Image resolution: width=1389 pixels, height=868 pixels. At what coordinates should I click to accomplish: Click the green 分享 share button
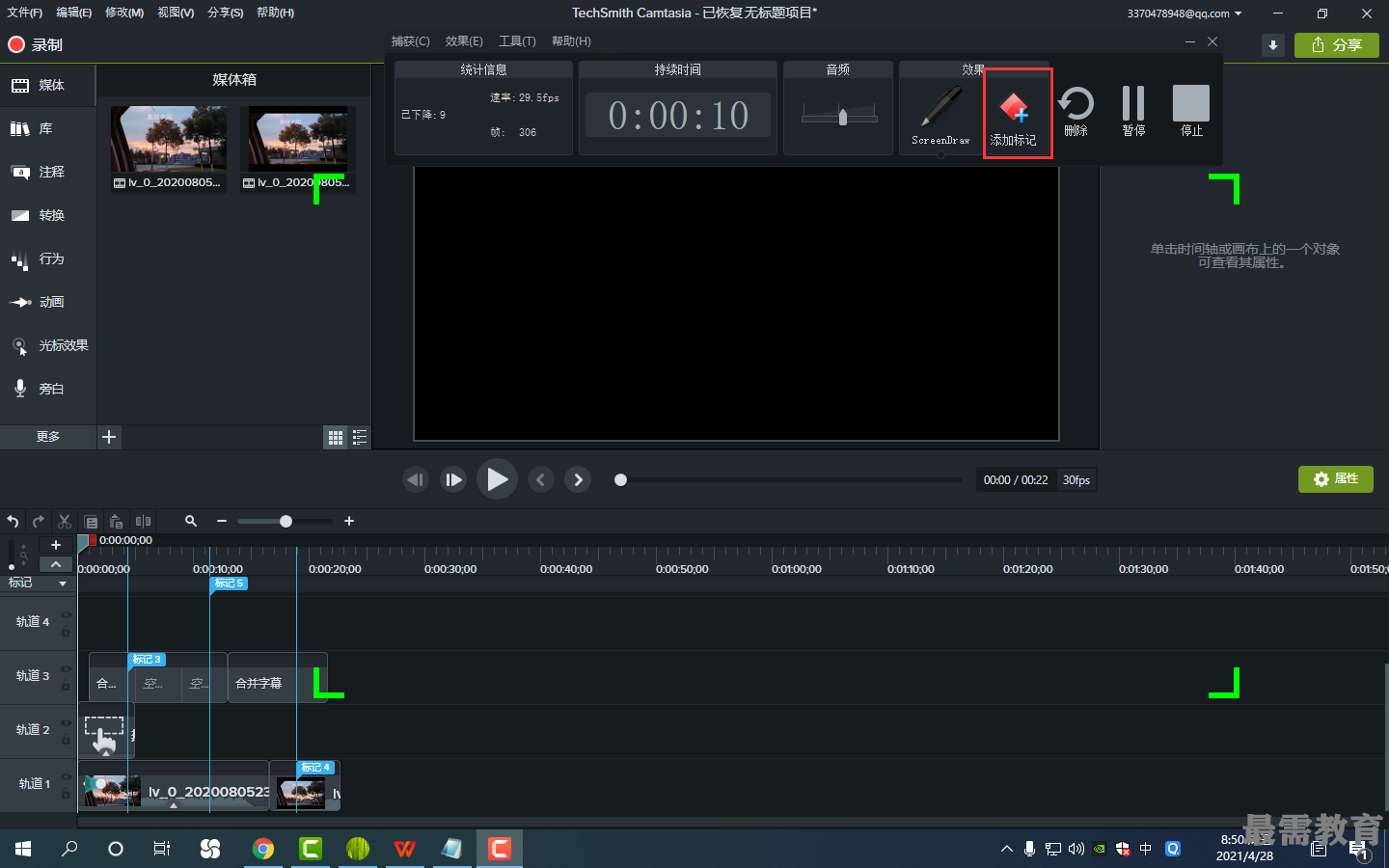tap(1337, 45)
